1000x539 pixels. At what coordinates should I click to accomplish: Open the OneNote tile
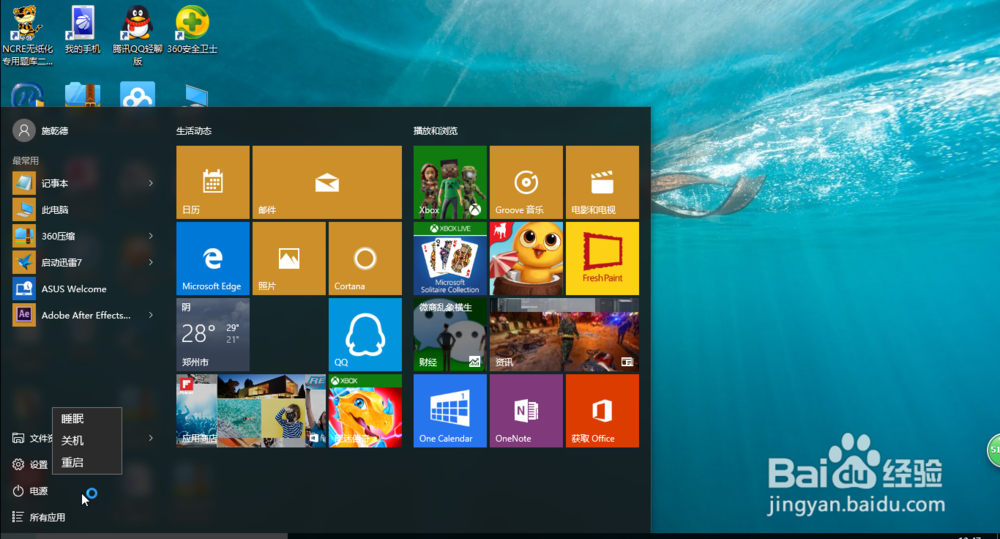click(x=526, y=410)
